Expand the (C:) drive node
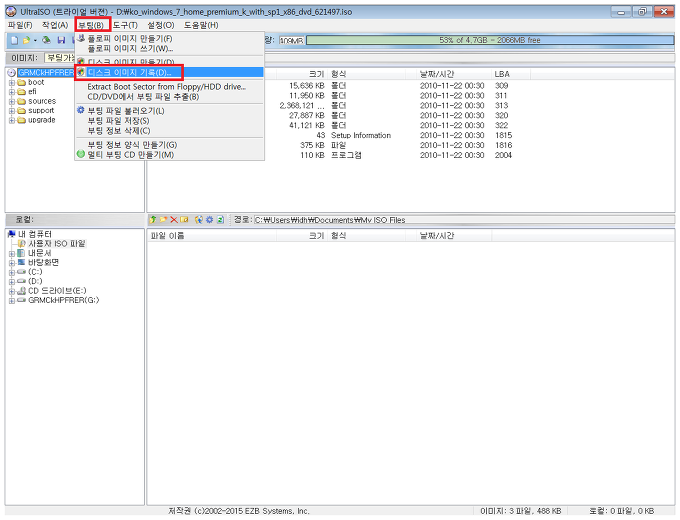This screenshot has height=520, width=680. pyautogui.click(x=12, y=272)
